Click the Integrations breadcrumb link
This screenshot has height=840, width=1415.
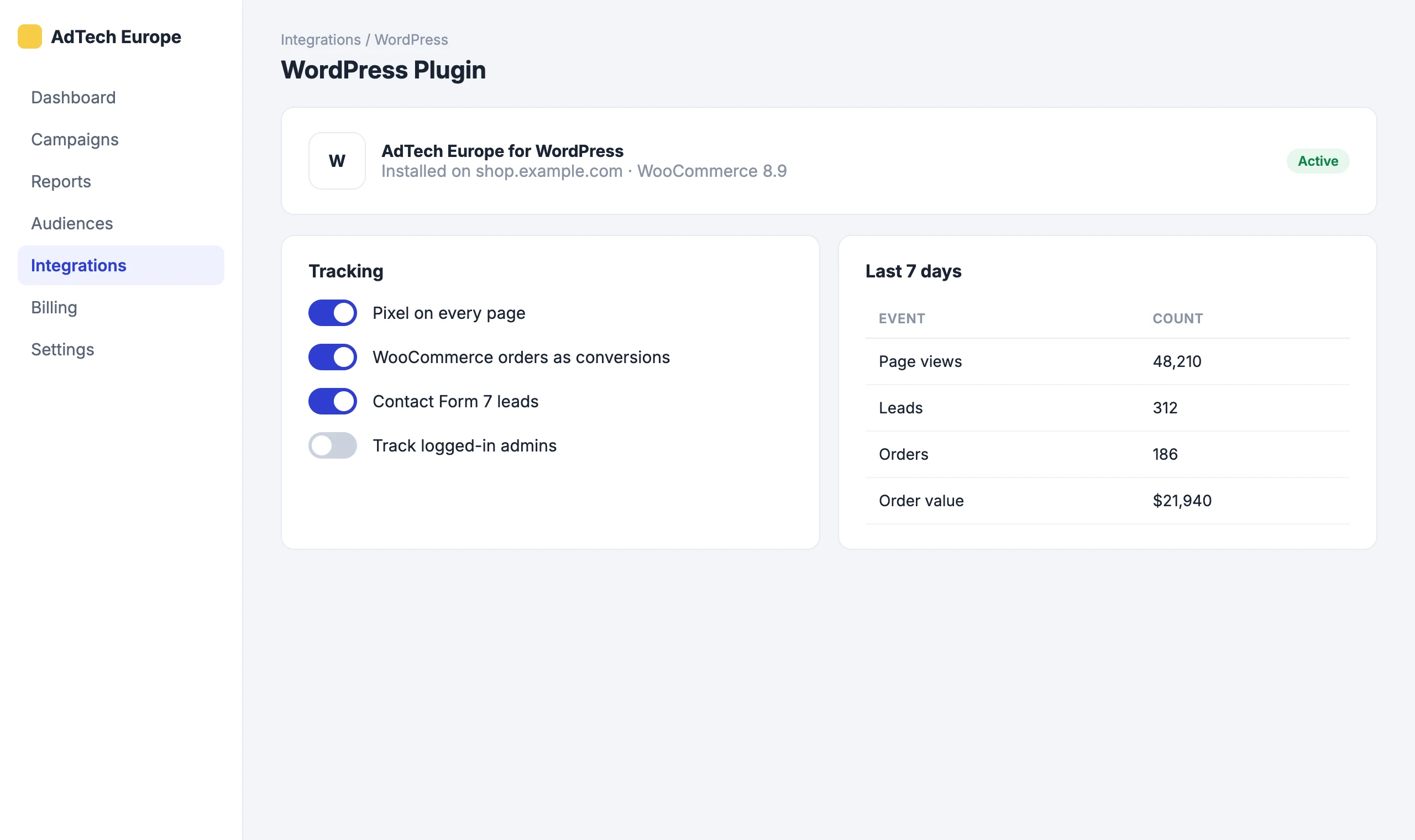click(x=321, y=40)
